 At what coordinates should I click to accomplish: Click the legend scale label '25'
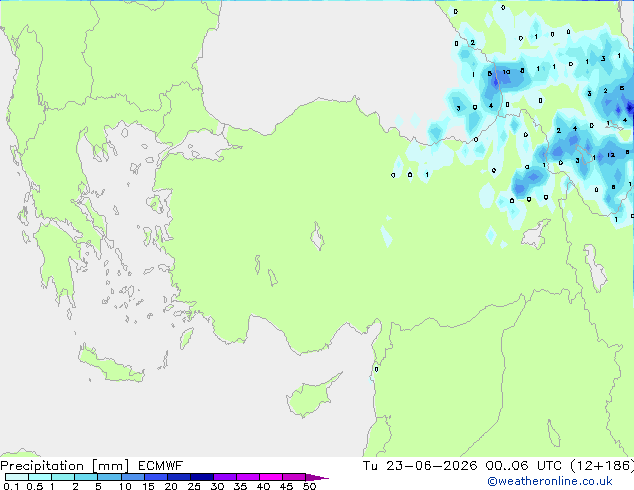[194, 486]
